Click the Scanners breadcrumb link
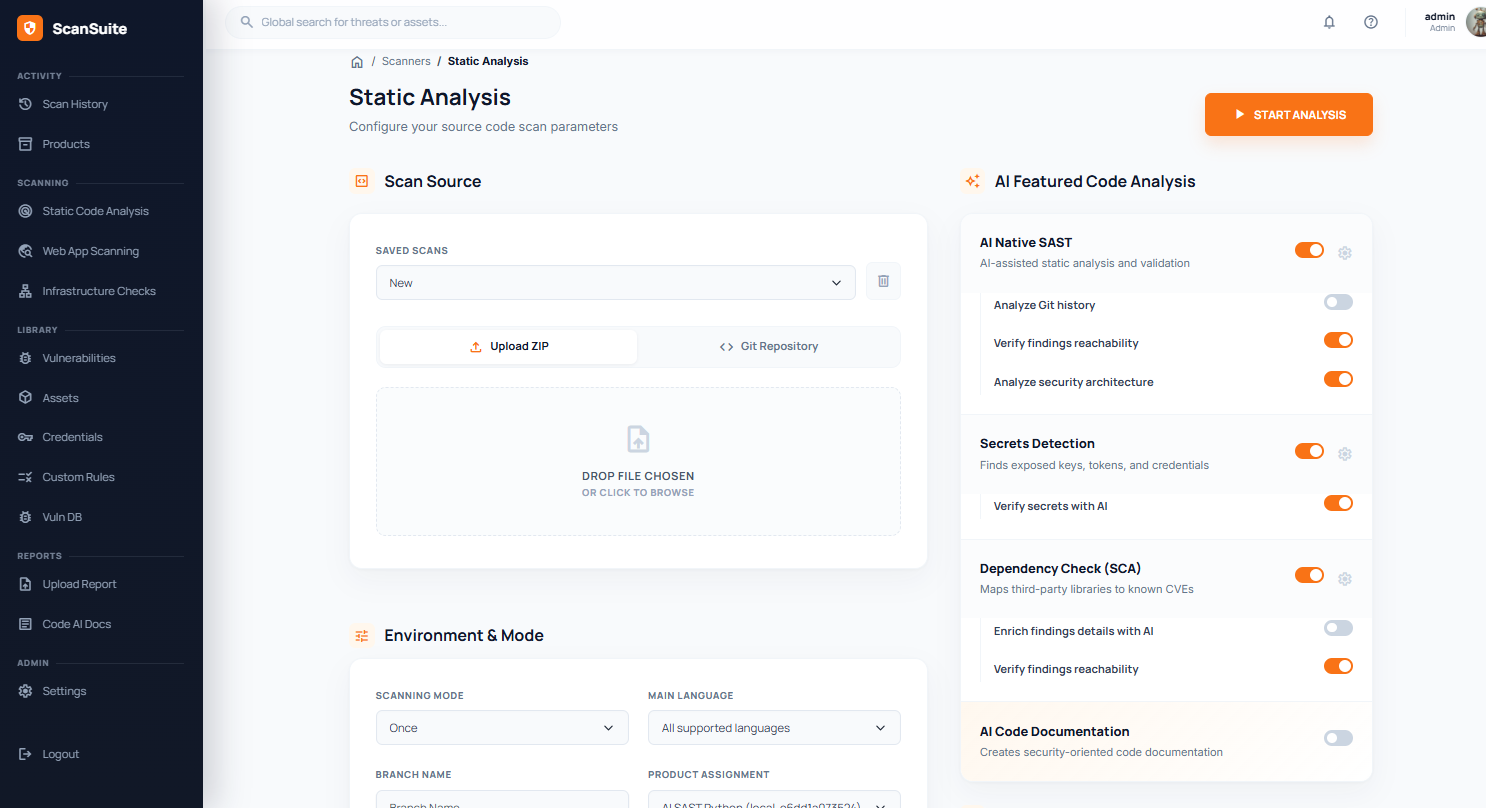The image size is (1486, 808). (406, 62)
